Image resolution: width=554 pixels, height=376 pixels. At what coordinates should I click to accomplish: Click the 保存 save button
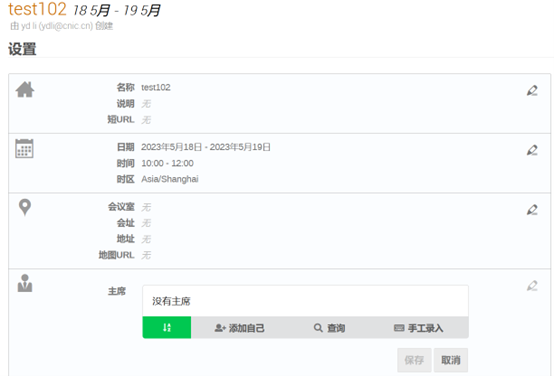coord(414,360)
